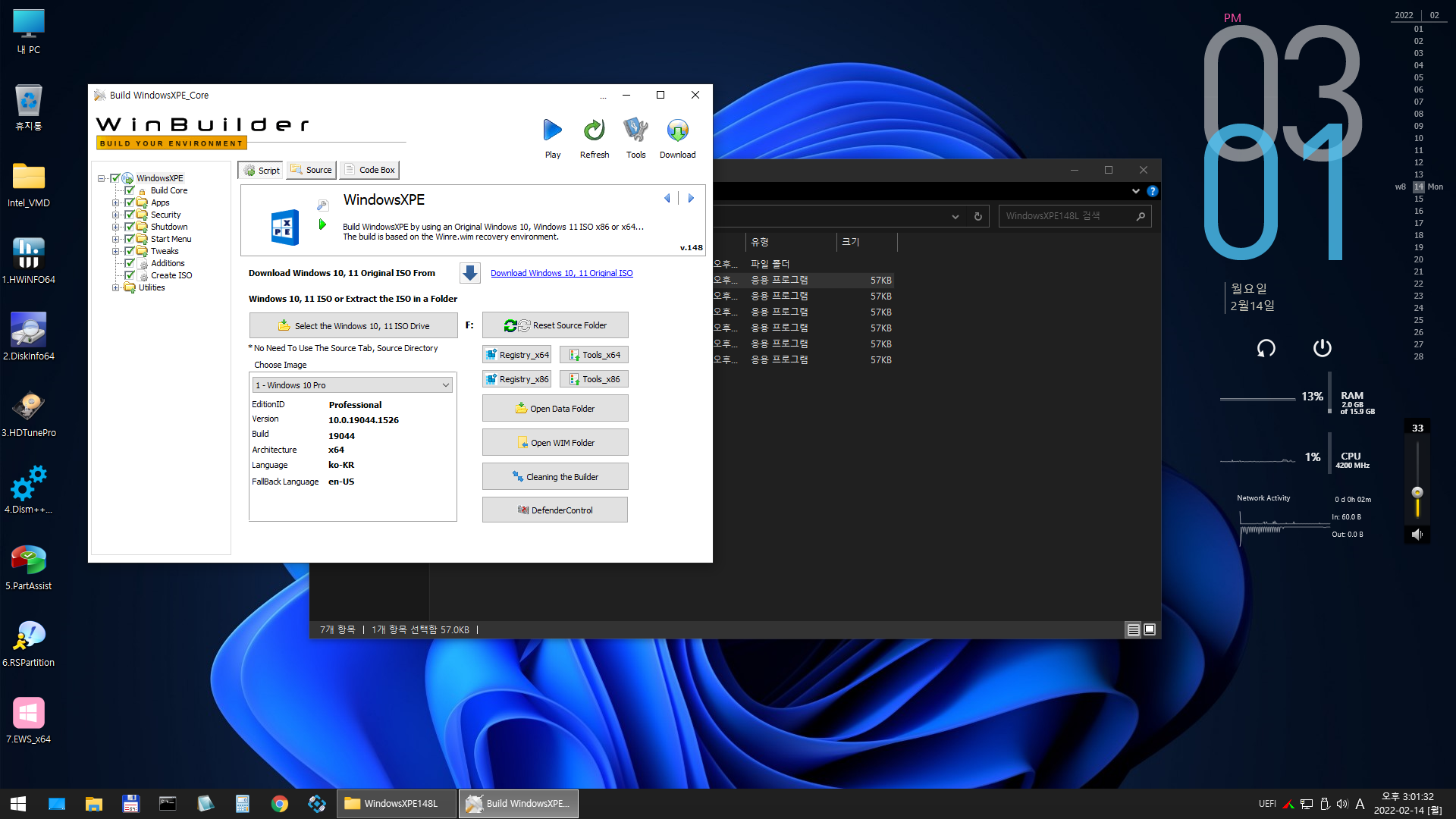Switch to the Script tab
The height and width of the screenshot is (819, 1456).
261,171
